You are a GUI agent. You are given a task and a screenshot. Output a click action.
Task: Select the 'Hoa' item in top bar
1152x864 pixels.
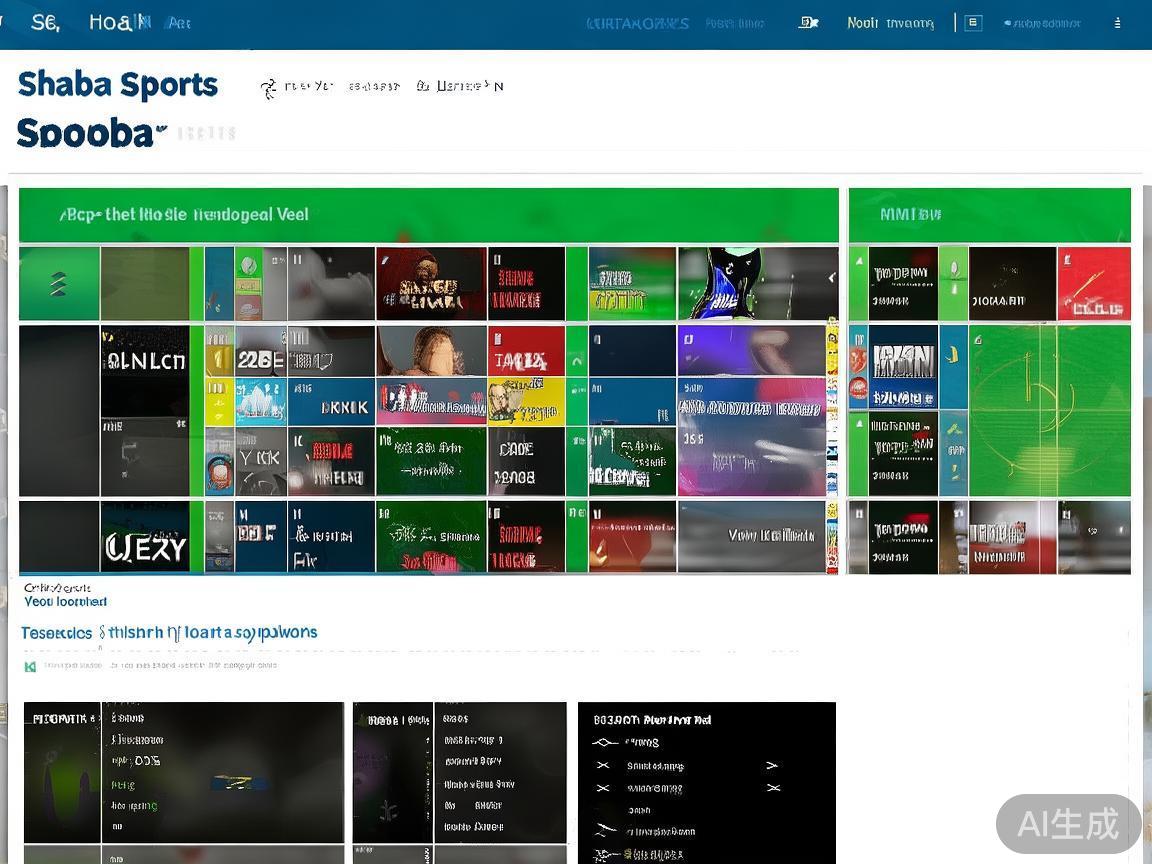click(110, 22)
